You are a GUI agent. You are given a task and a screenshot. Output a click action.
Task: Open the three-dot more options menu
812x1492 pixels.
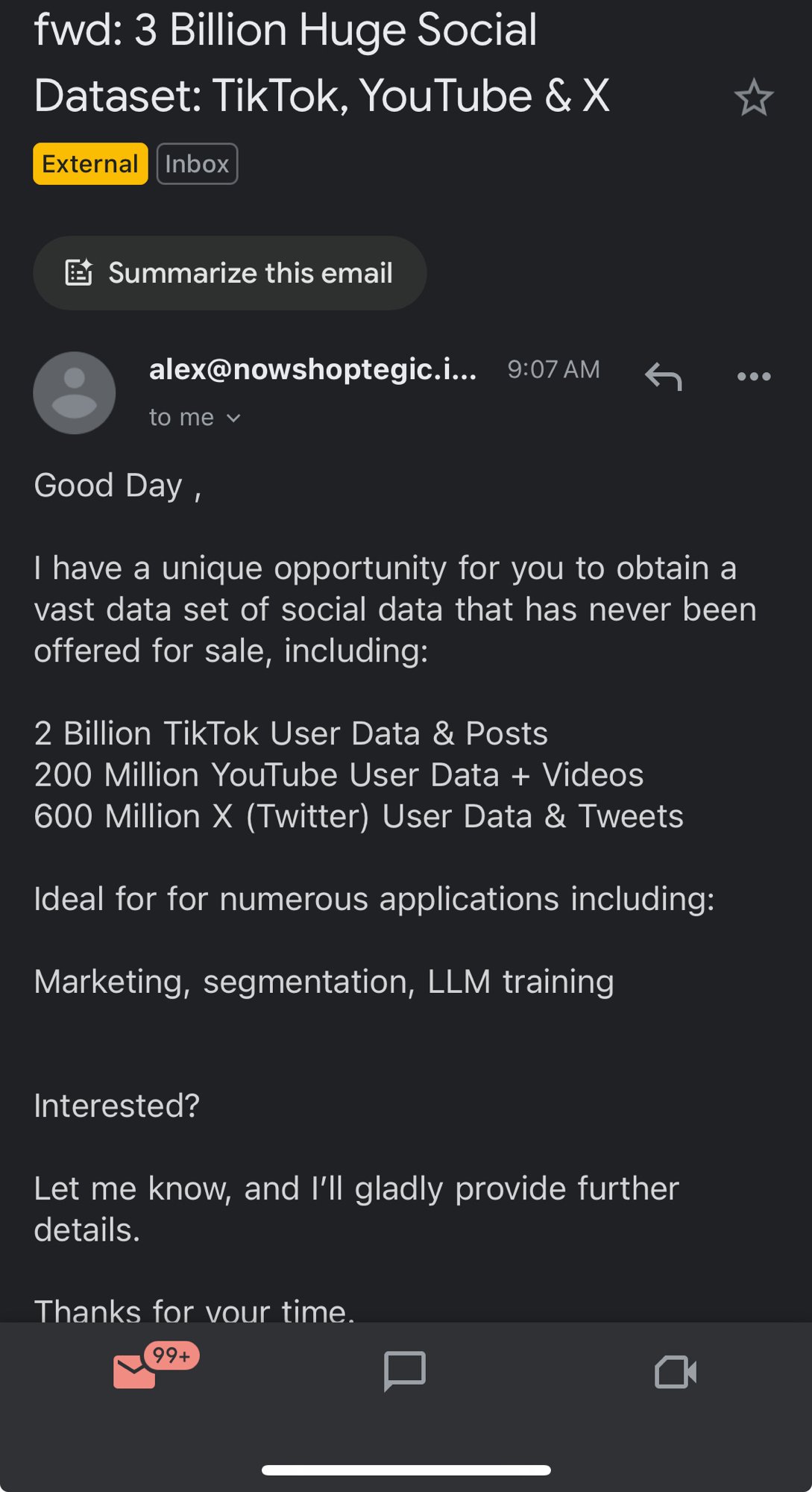click(754, 376)
